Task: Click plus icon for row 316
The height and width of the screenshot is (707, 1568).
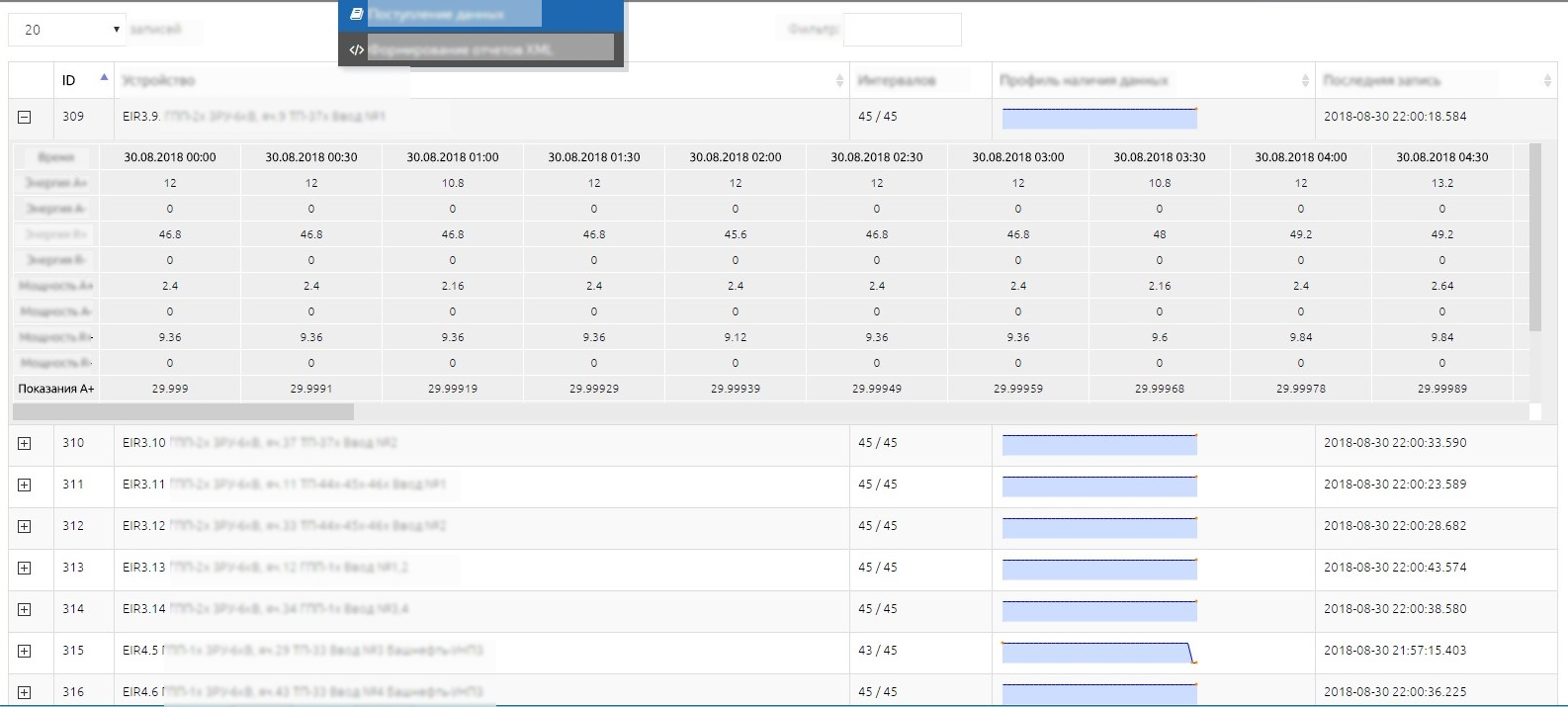Action: (x=25, y=692)
